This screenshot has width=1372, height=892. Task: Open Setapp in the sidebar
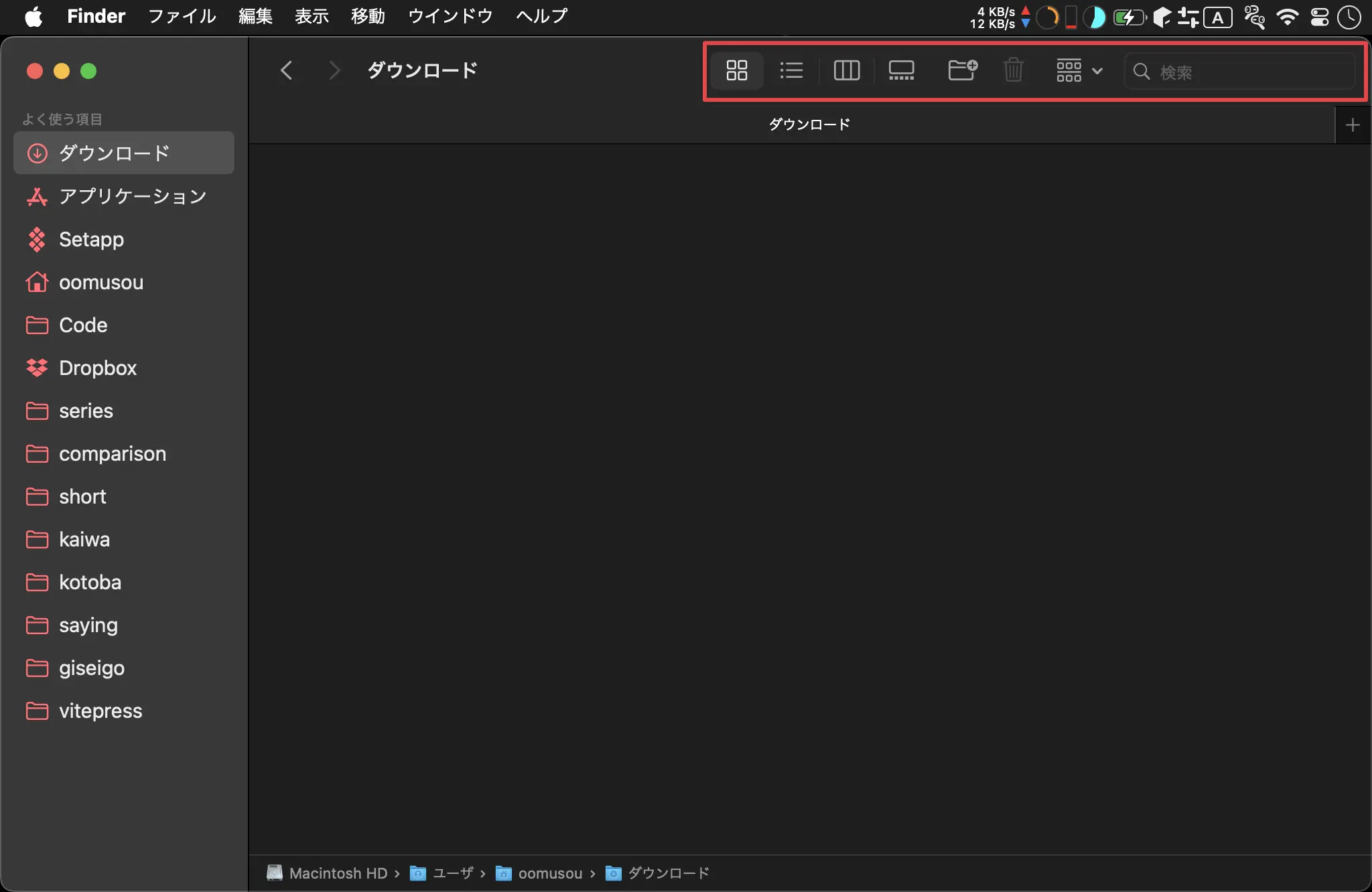[x=124, y=239]
